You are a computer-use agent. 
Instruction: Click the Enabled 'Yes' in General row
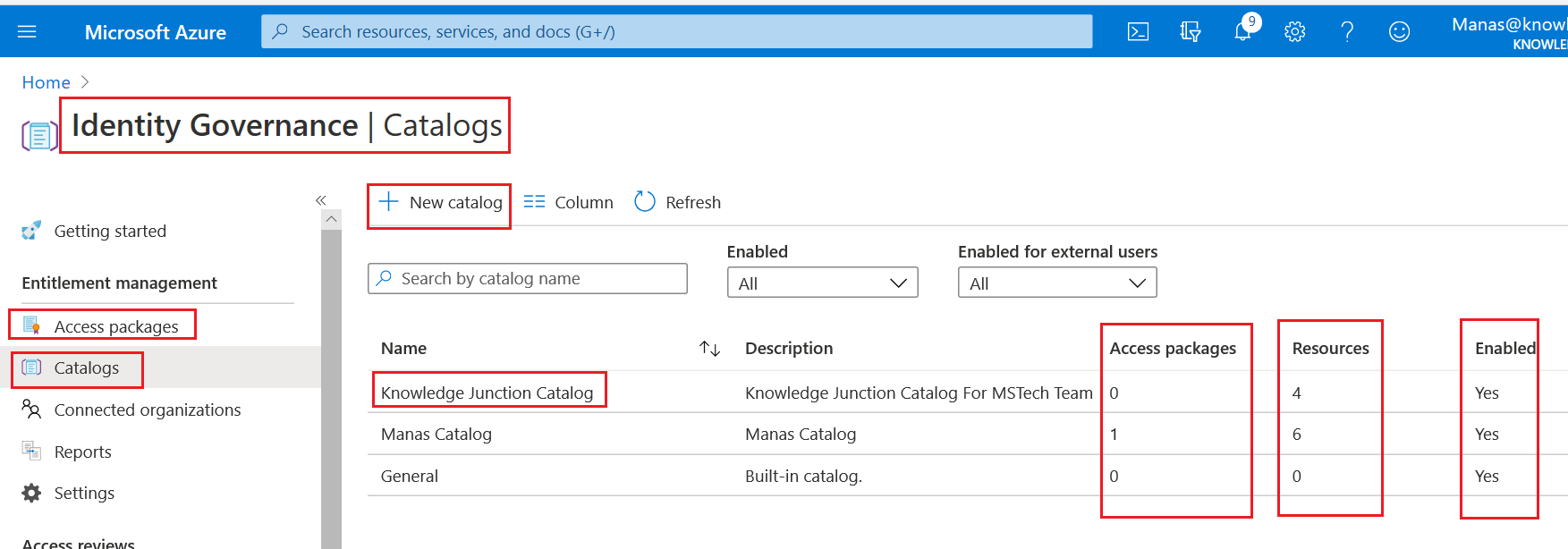(x=1487, y=476)
